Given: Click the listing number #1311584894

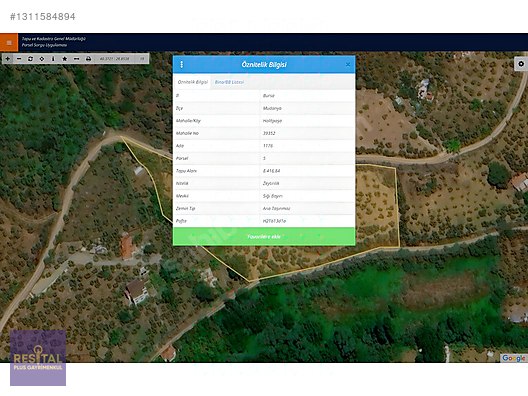Looking at the screenshot, I should [43, 16].
